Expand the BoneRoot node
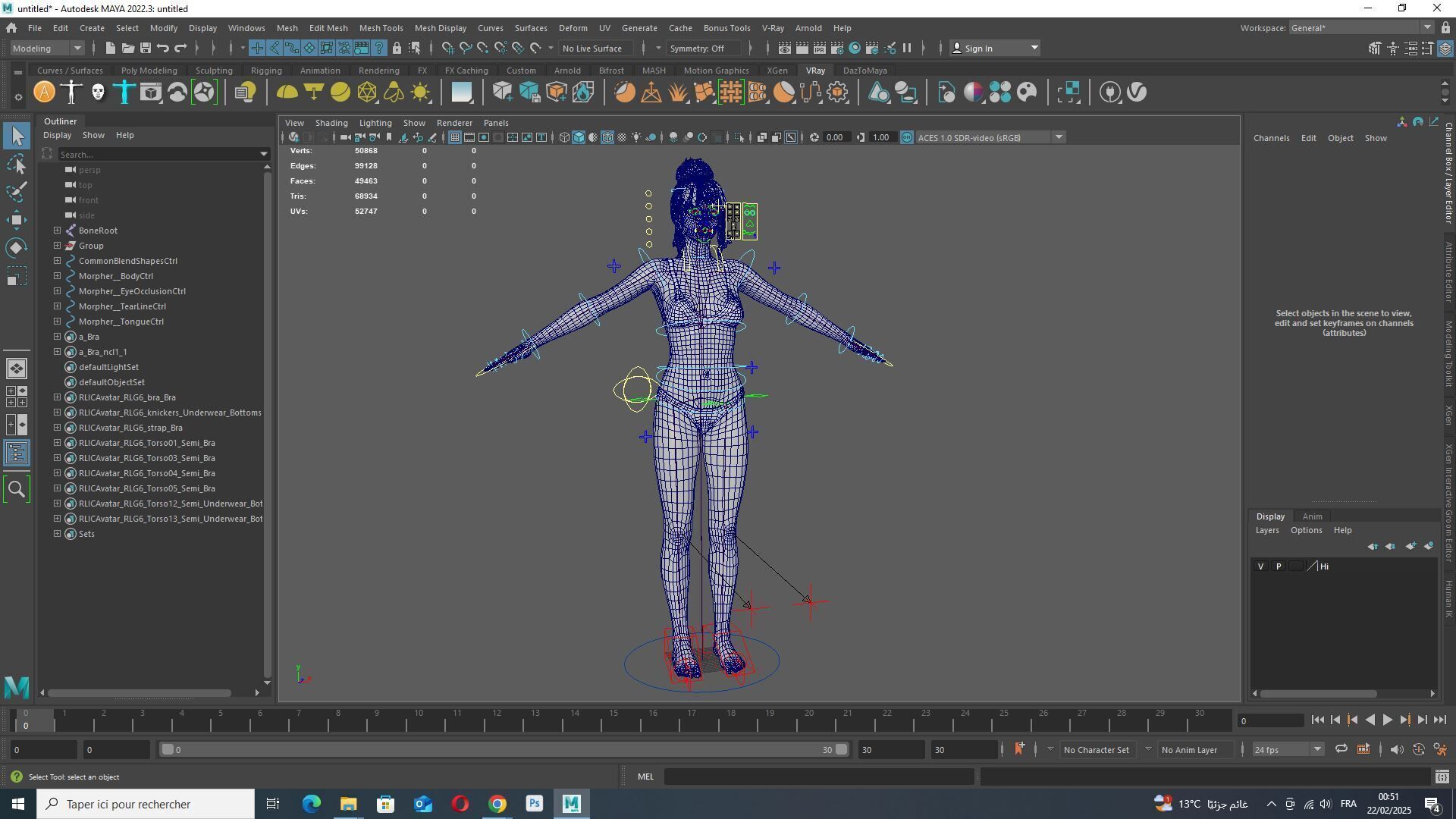The width and height of the screenshot is (1456, 819). [x=57, y=231]
